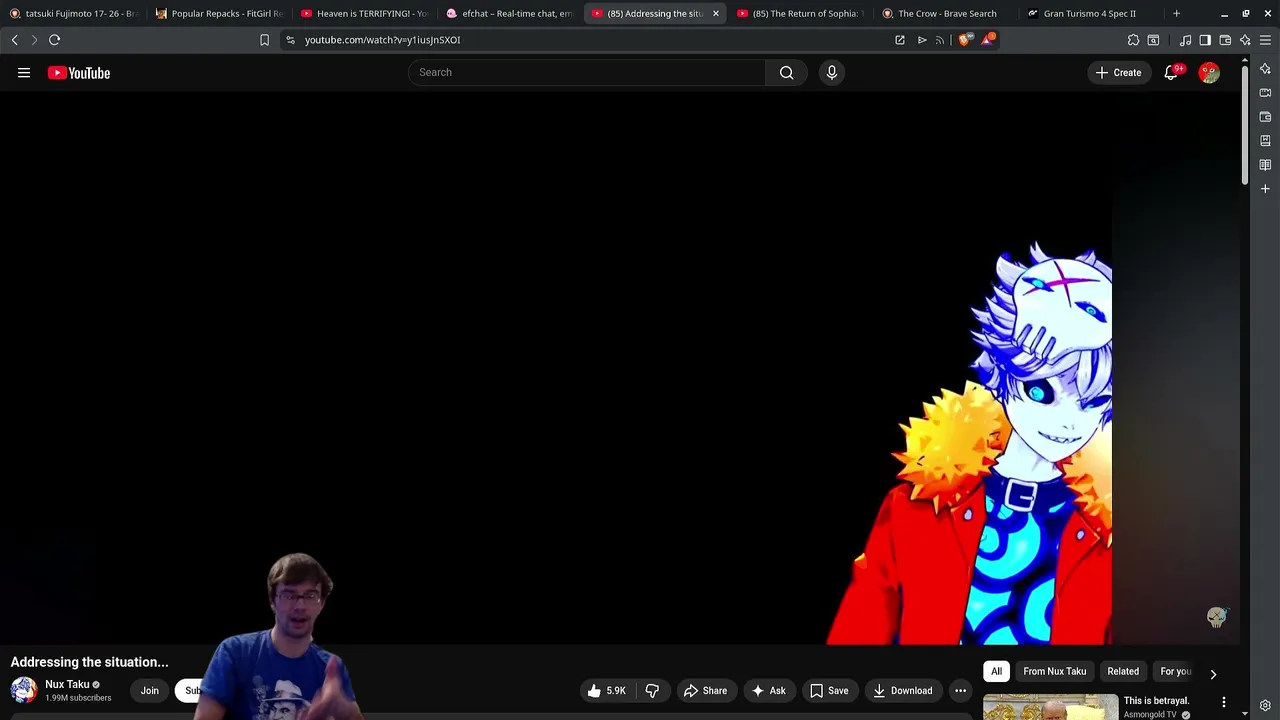Save the video to a playlist
Viewport: 1280px width, 720px height.
tap(828, 690)
